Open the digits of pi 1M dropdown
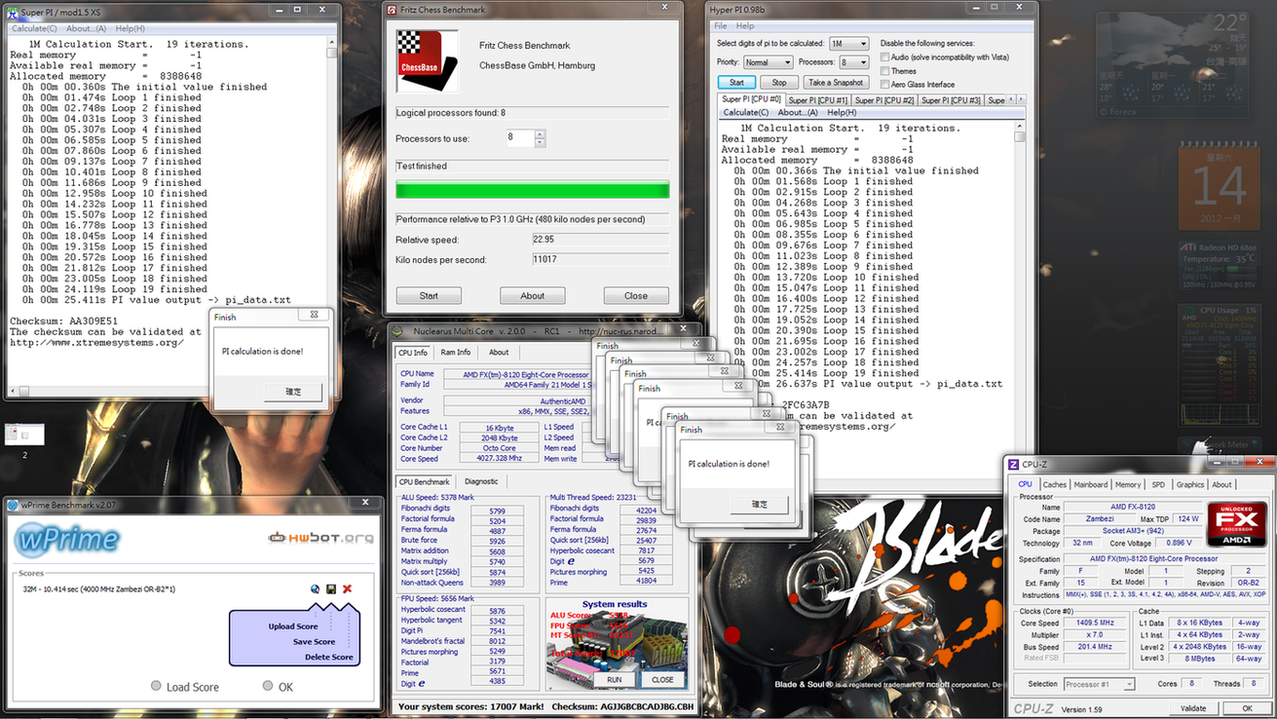 849,44
